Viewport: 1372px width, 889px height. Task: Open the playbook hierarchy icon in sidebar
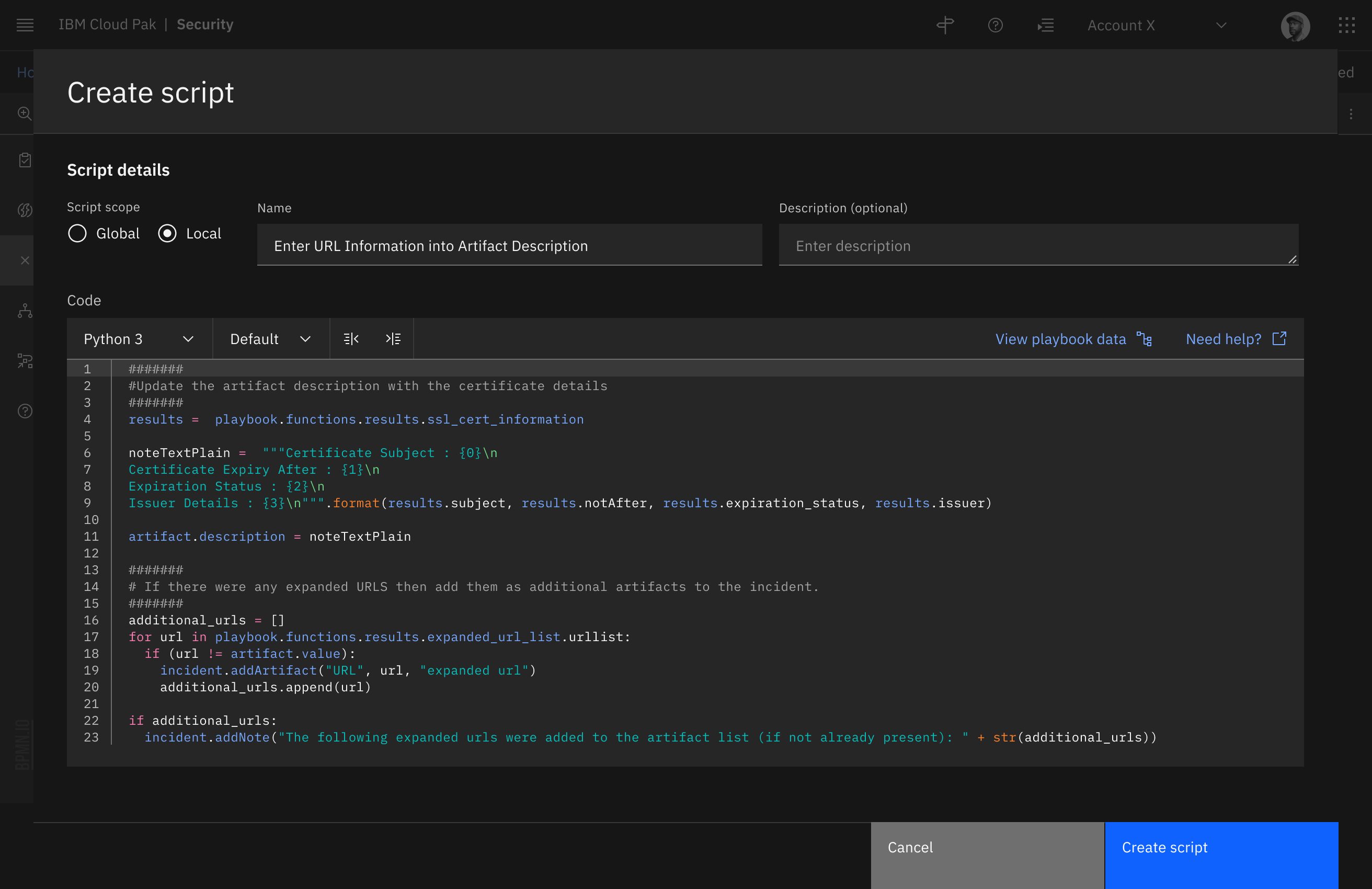click(x=24, y=310)
